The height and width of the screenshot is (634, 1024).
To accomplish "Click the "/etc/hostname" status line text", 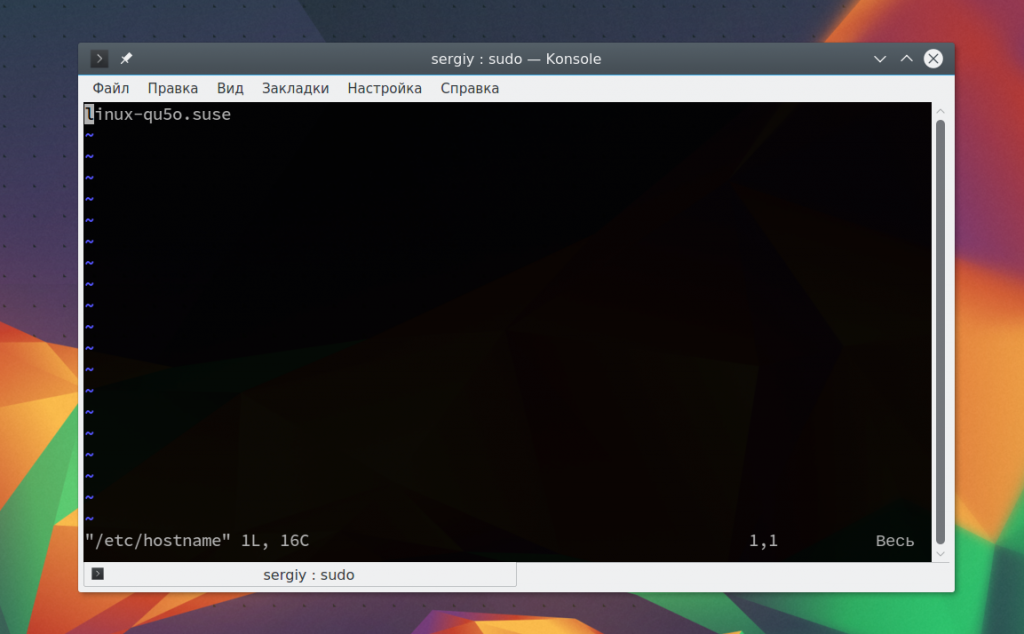I will click(157, 541).
